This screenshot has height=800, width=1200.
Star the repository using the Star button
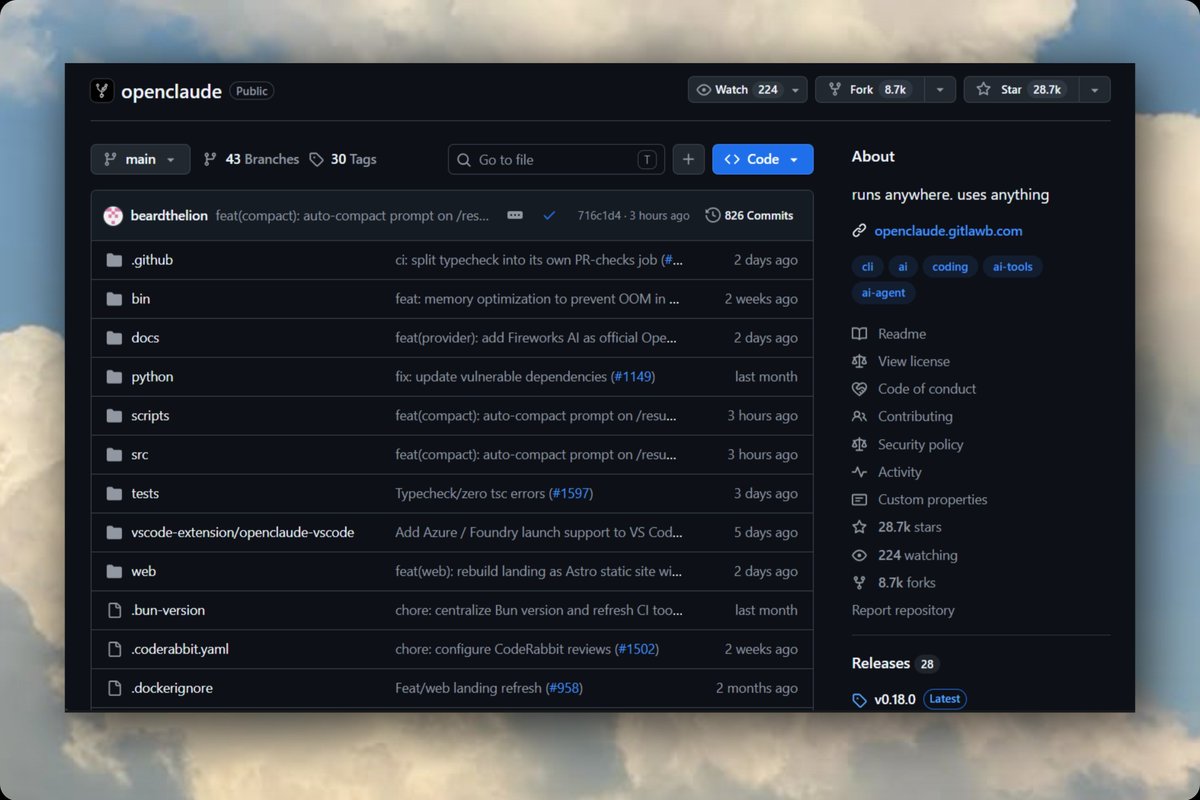click(x=1021, y=90)
